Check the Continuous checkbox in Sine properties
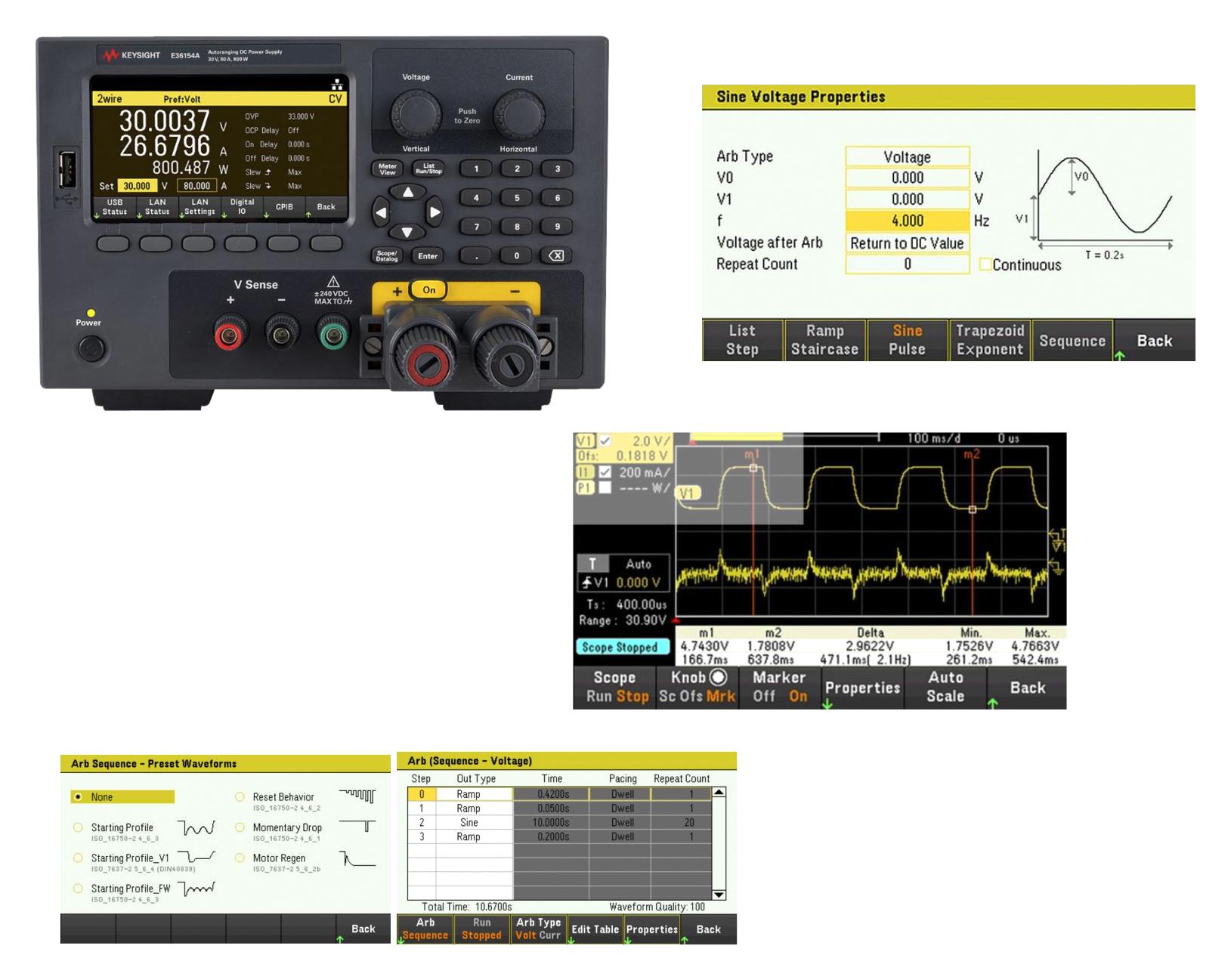The width and height of the screenshot is (1231, 980). [985, 264]
